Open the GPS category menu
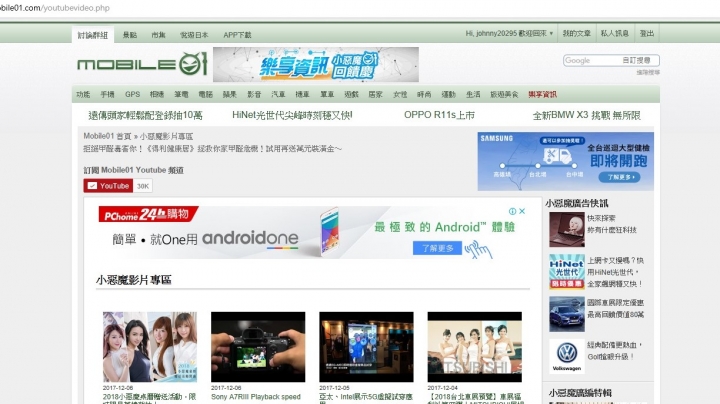This screenshot has width=720, height=404. tap(132, 94)
